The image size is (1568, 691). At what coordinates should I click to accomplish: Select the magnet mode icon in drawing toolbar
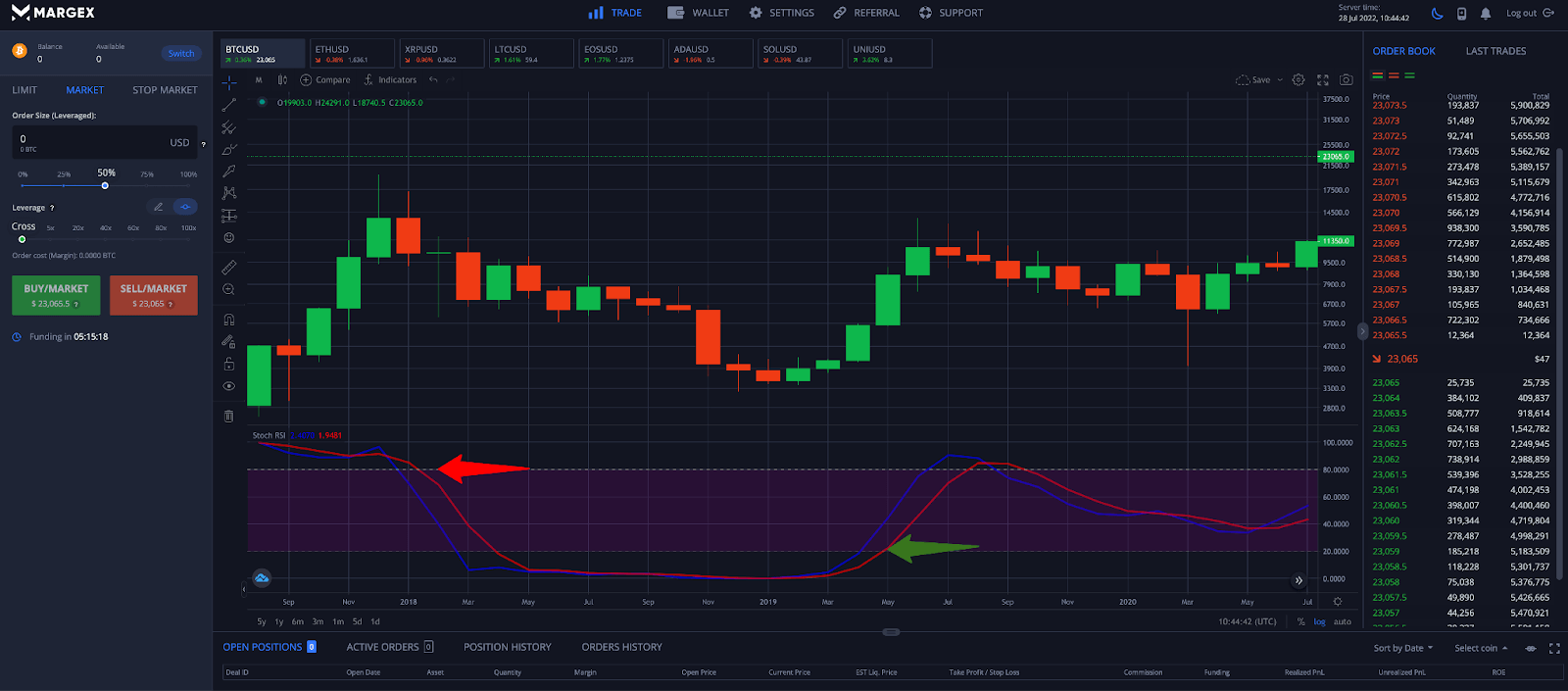[x=229, y=320]
